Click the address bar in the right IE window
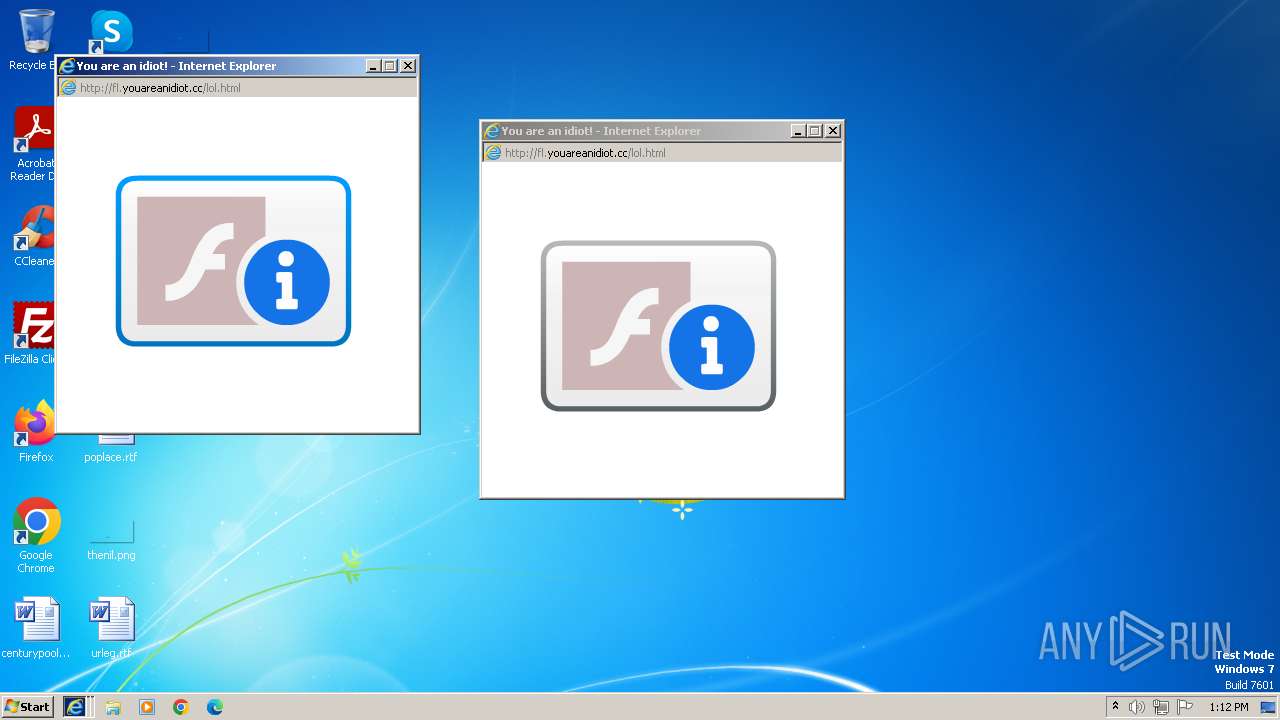Screen dimensions: 1280x720 click(663, 153)
